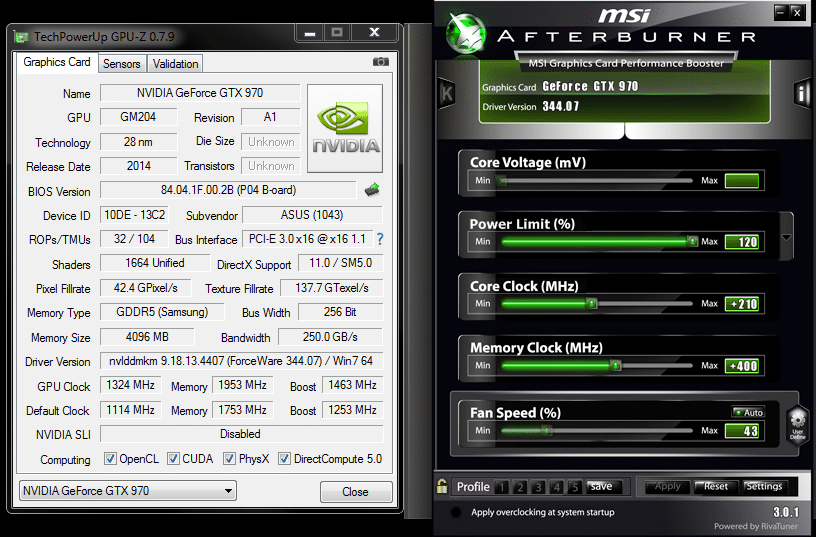Click the Memory Clock slider handle
The height and width of the screenshot is (537, 816).
point(616,365)
